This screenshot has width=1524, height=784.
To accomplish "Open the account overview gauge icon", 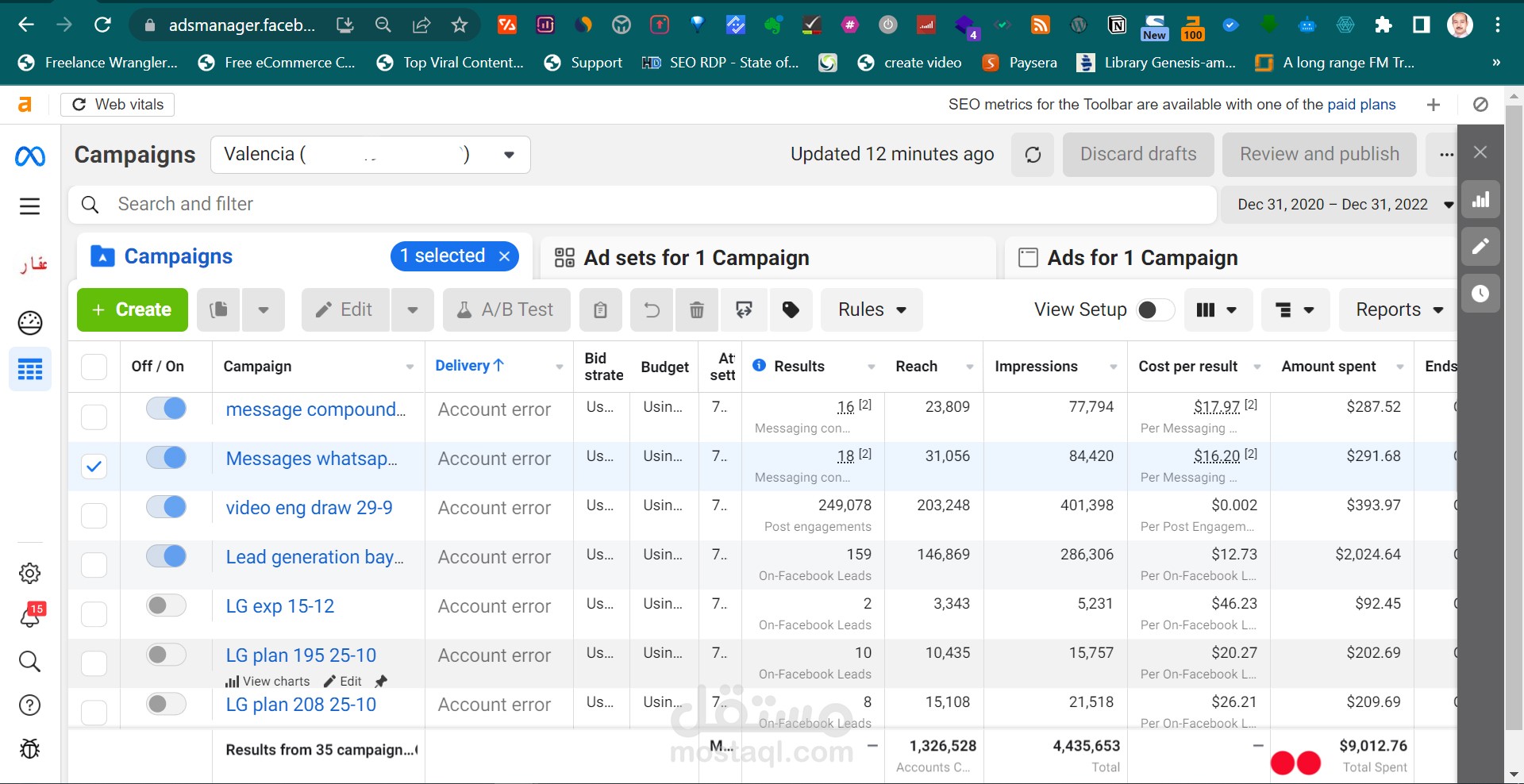I will pyautogui.click(x=30, y=323).
